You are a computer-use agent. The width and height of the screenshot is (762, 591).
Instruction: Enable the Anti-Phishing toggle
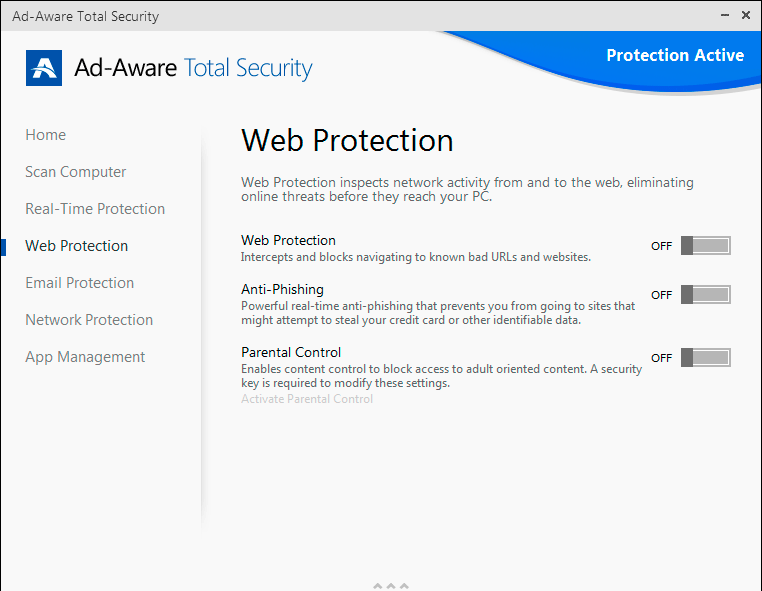706,295
